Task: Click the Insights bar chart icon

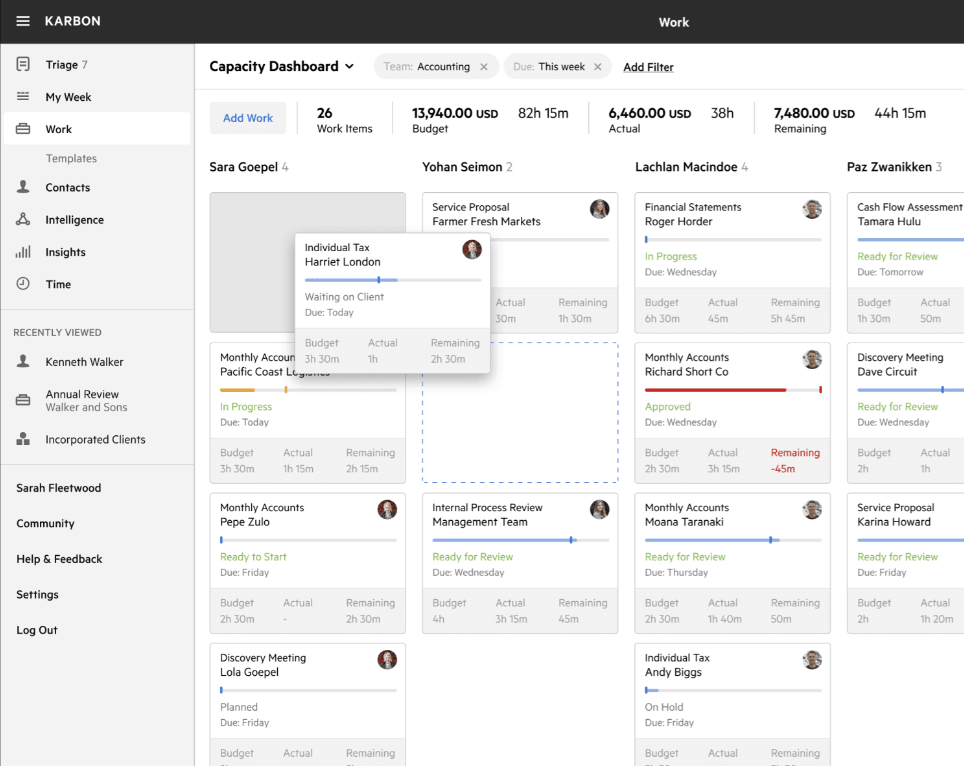Action: pos(23,252)
